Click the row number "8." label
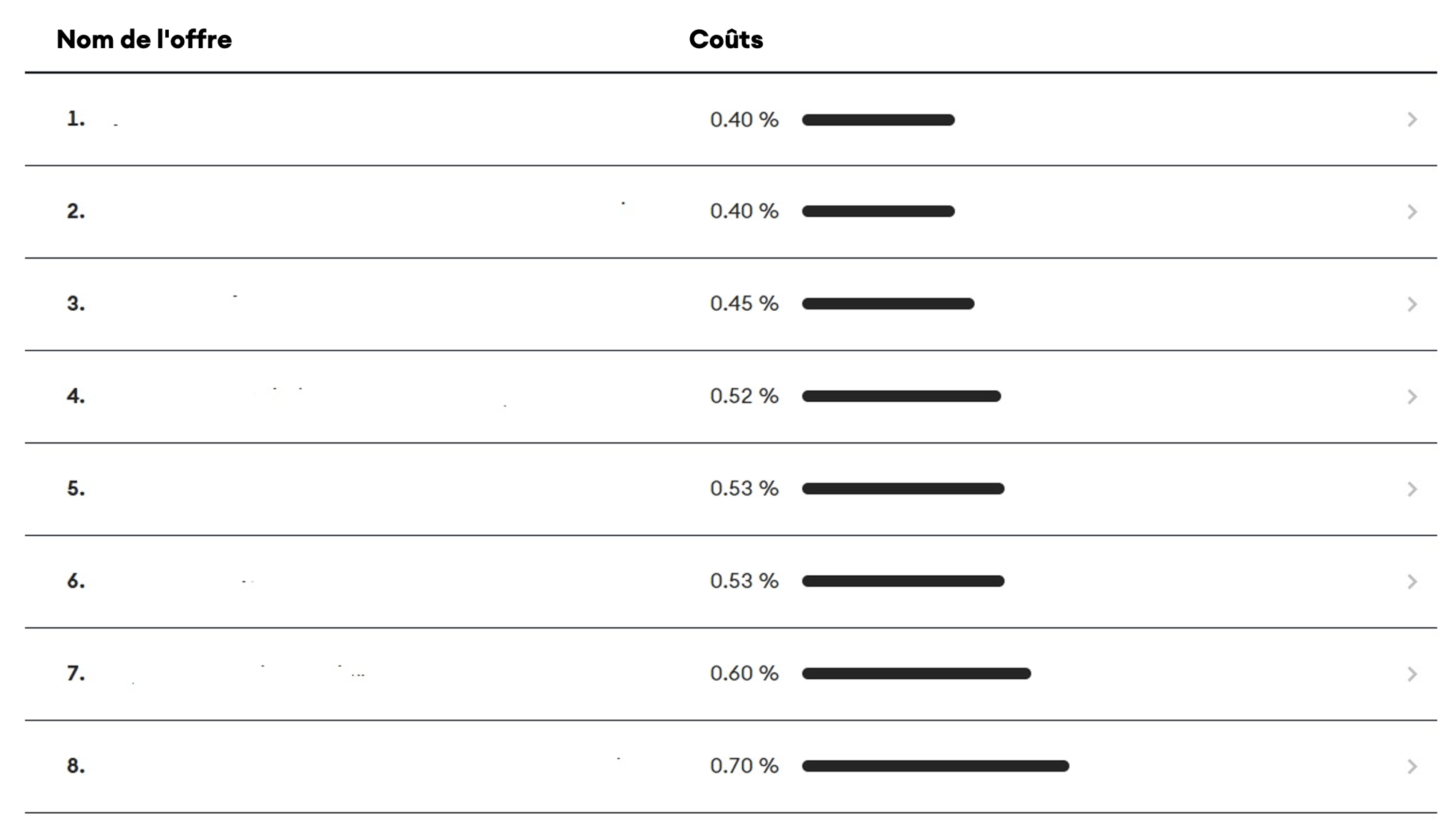Viewport: 1456px width, 835px height. [76, 766]
